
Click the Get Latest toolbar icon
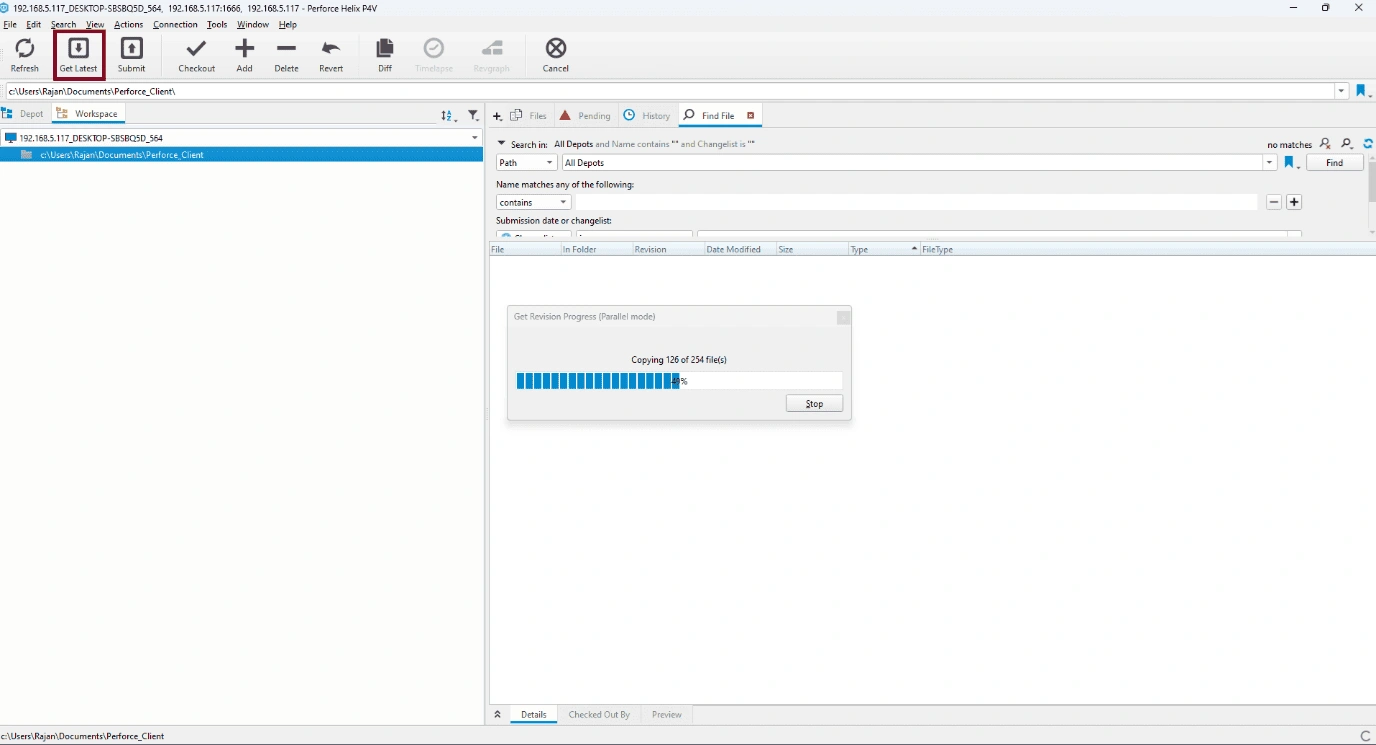[78, 48]
